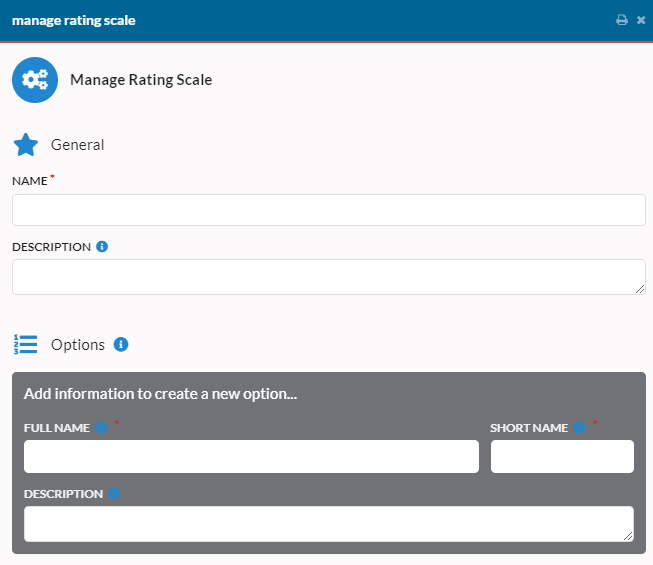The width and height of the screenshot is (653, 565).
Task: Click the Manage Rating Scale gears icon
Action: point(35,80)
